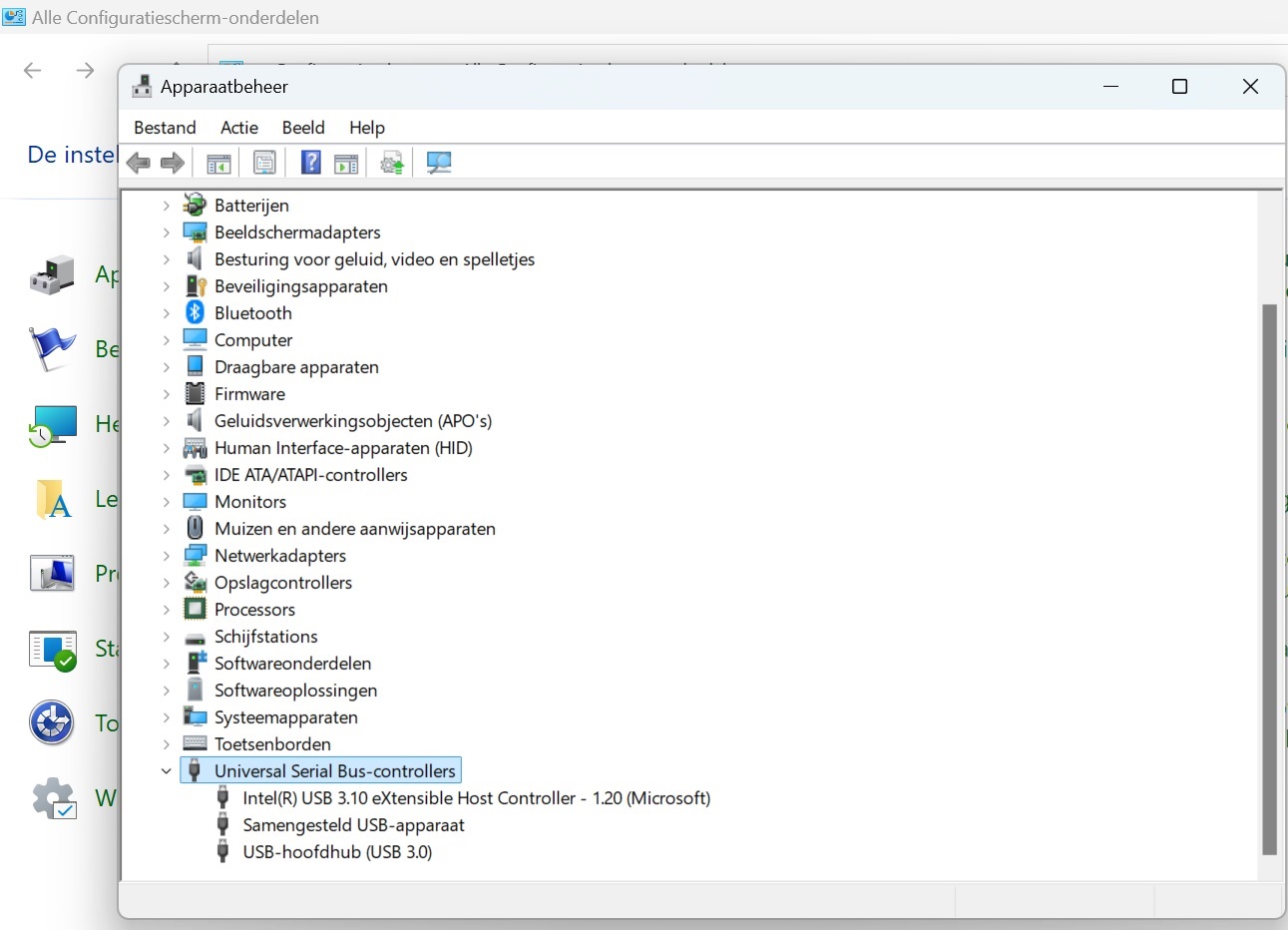
Task: Click the Opslagcontrollers icon
Action: tap(196, 583)
